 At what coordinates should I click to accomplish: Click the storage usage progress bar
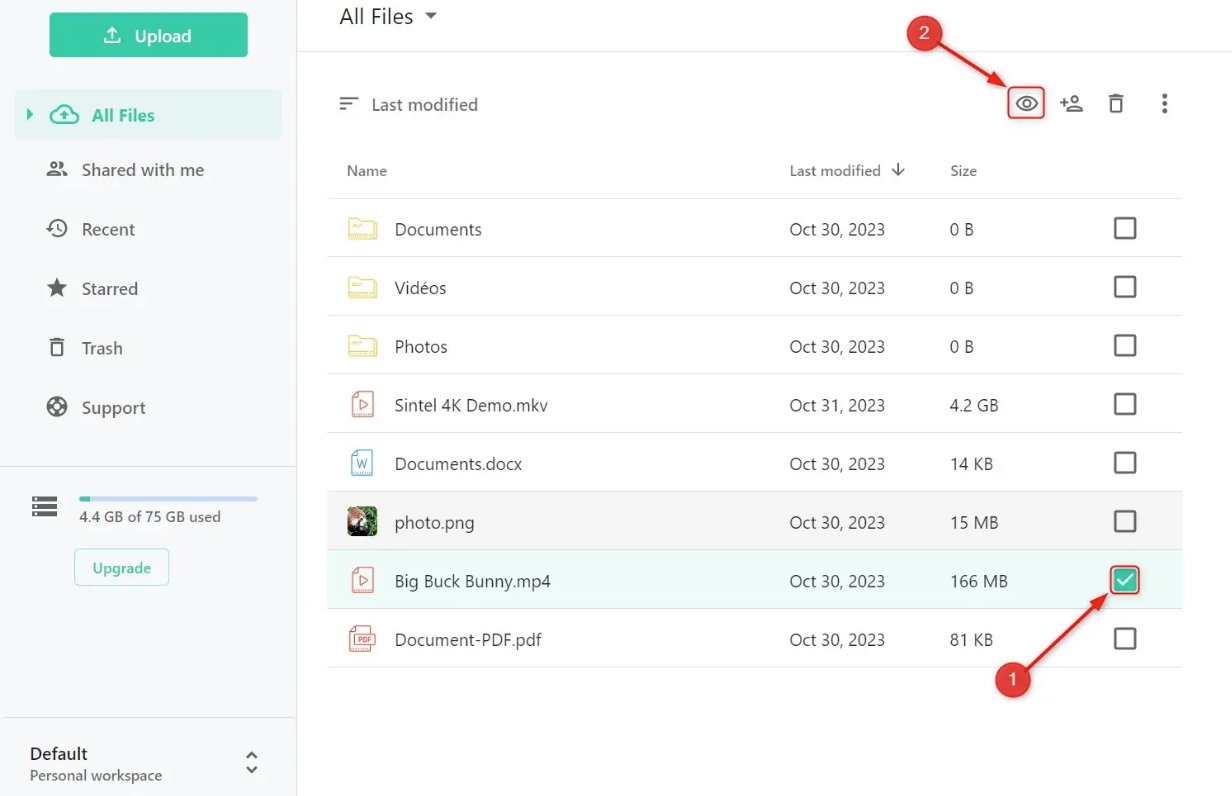(x=168, y=498)
